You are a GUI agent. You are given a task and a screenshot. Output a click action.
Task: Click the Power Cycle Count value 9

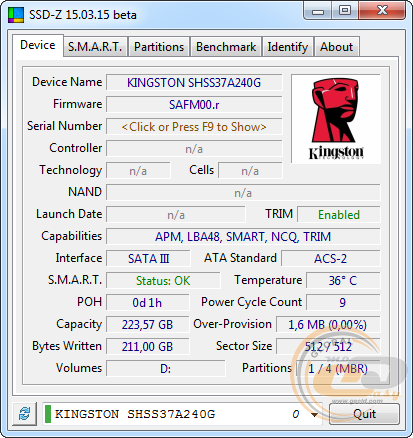343,303
